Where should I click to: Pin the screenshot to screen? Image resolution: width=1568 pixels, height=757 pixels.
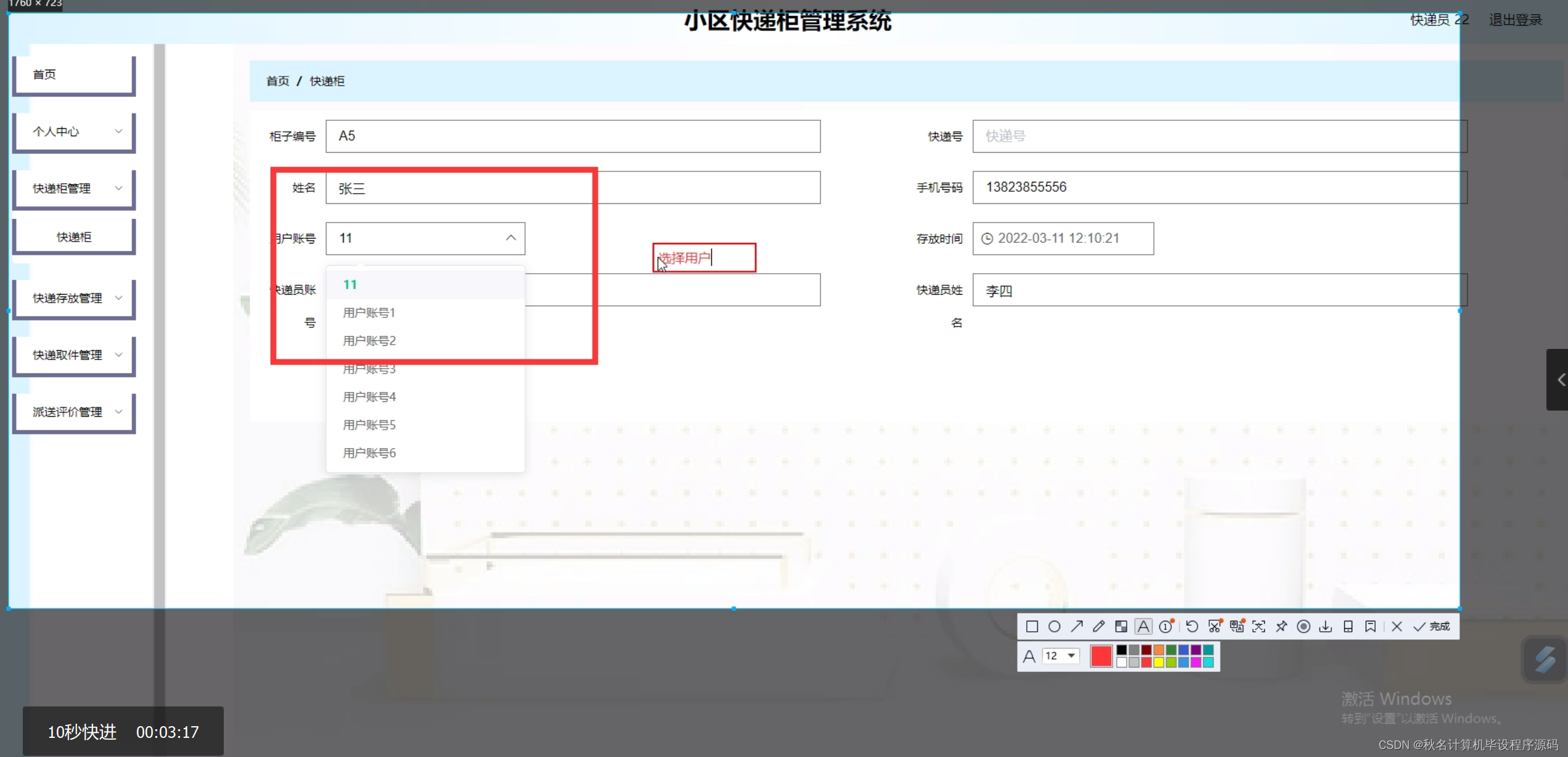click(x=1281, y=626)
